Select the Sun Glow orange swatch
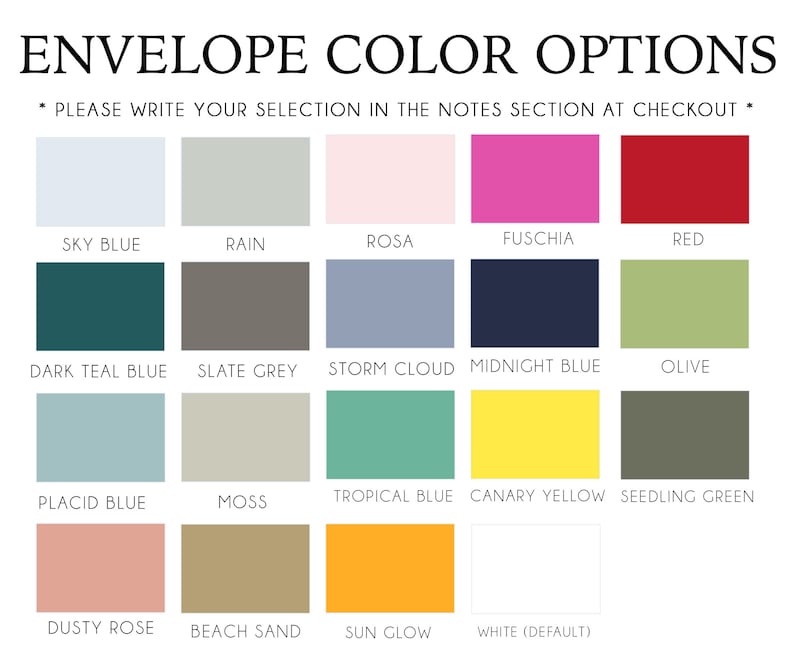Image resolution: width=794 pixels, height=650 pixels. (390, 568)
